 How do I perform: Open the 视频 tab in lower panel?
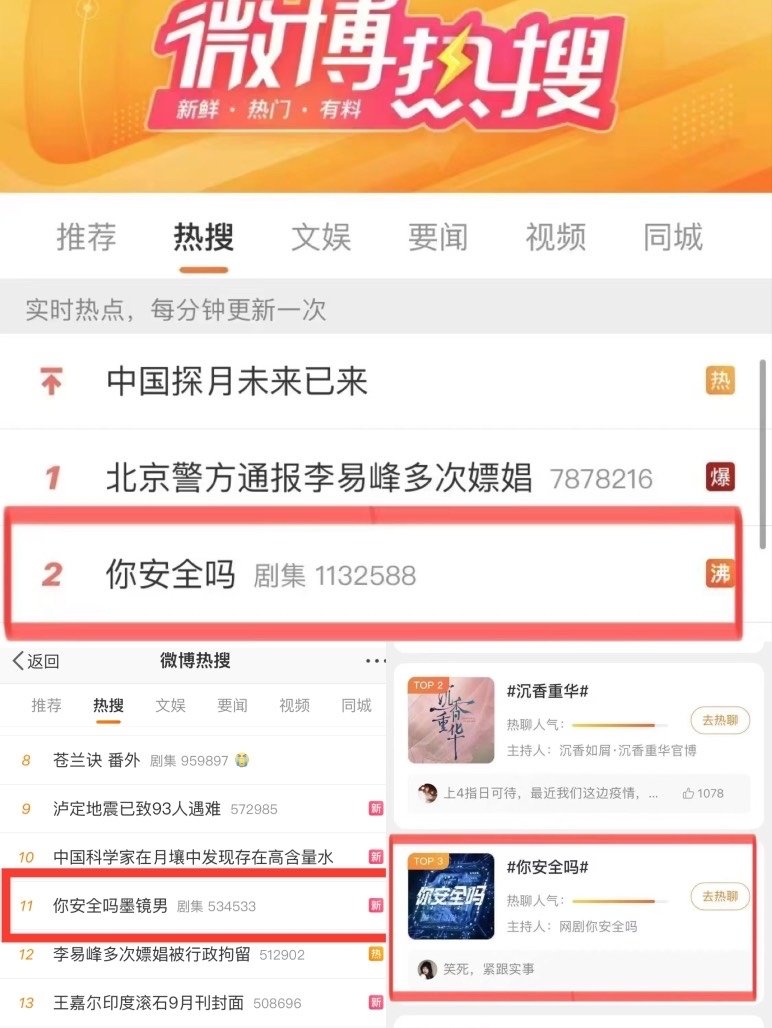[x=294, y=705]
